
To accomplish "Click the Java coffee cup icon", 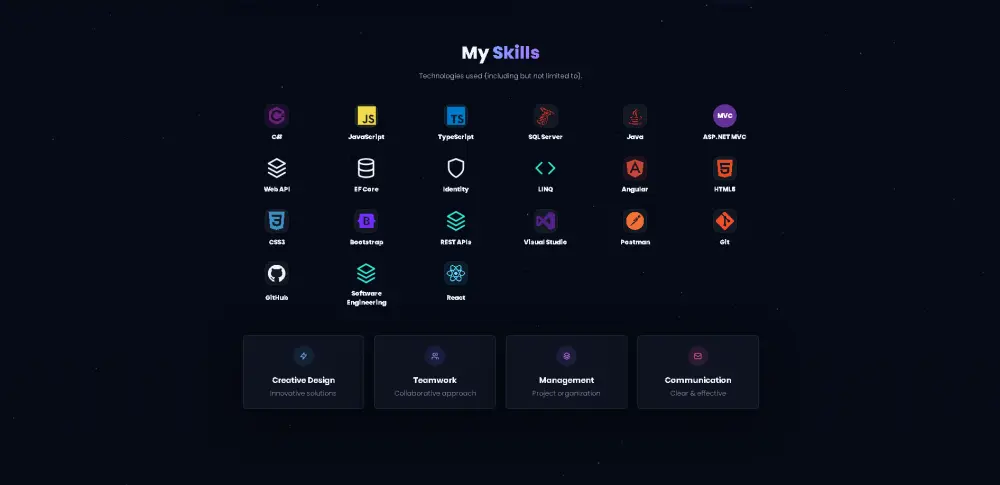I will point(635,116).
